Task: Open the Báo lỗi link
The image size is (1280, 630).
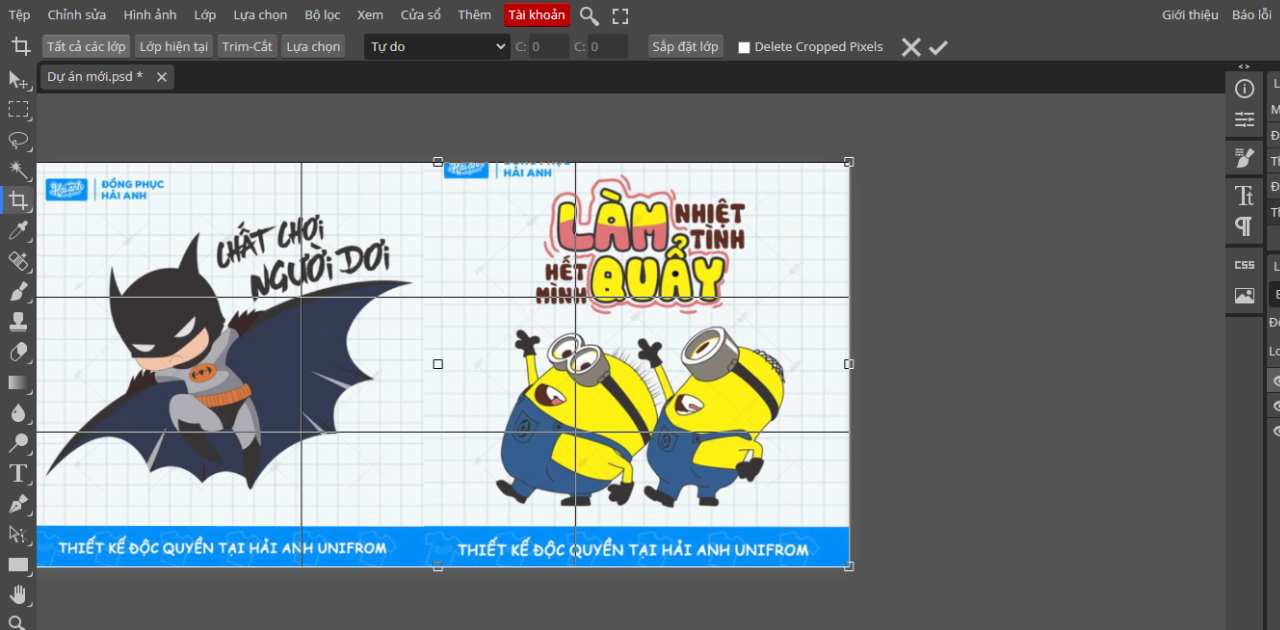Action: point(1252,15)
